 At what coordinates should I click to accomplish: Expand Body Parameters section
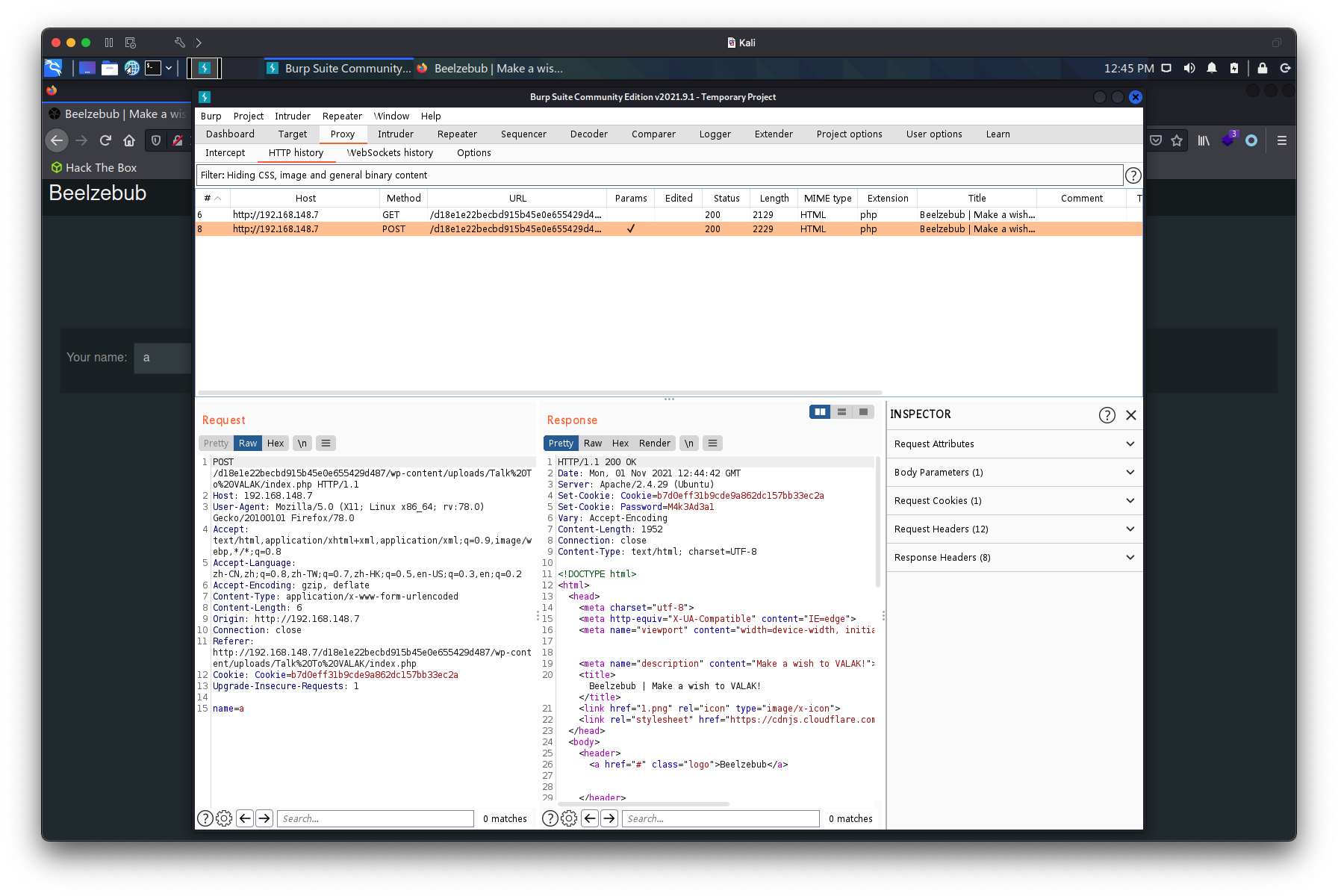click(1014, 473)
